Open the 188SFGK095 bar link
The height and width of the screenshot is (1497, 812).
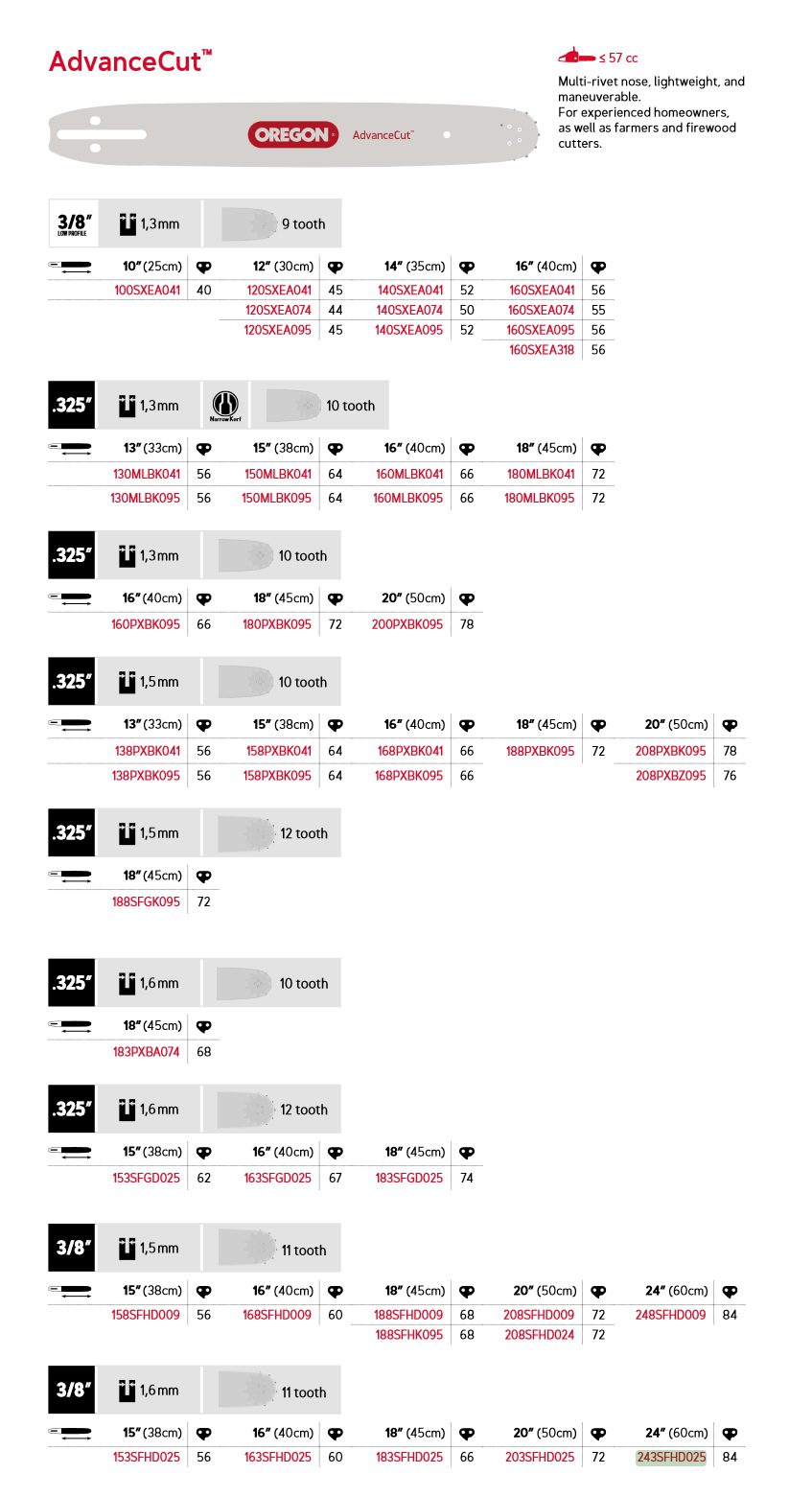point(146,901)
